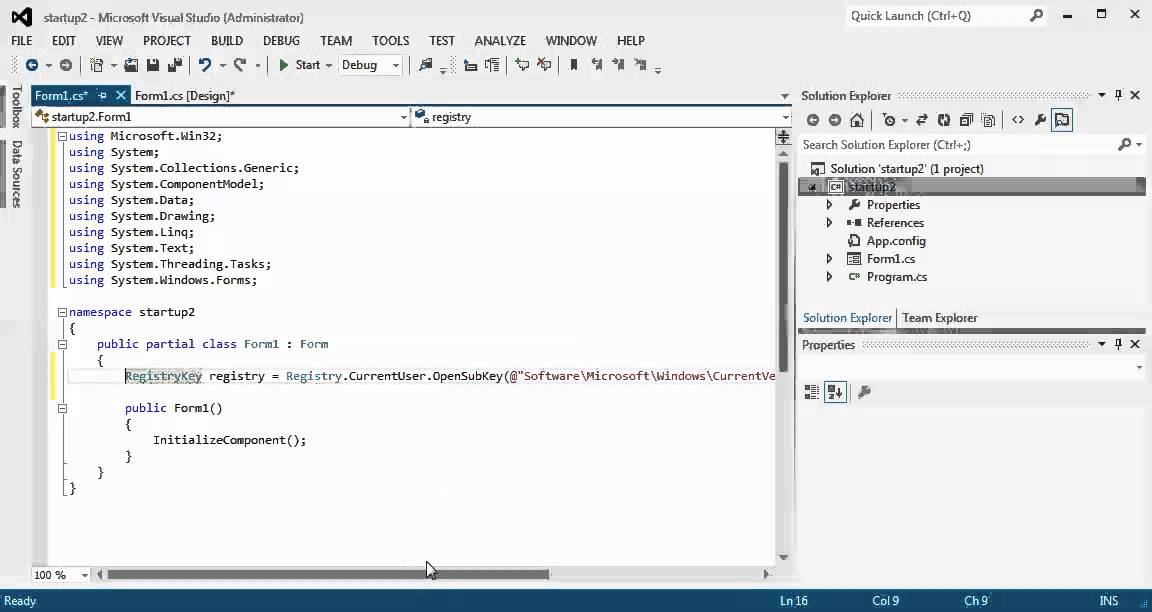Select App.config in the Solution Explorer

point(896,241)
